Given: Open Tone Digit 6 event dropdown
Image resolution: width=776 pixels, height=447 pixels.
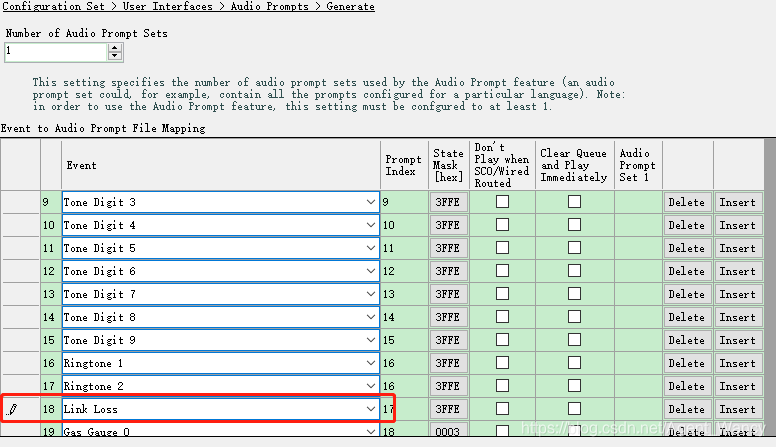Looking at the screenshot, I should pyautogui.click(x=370, y=271).
